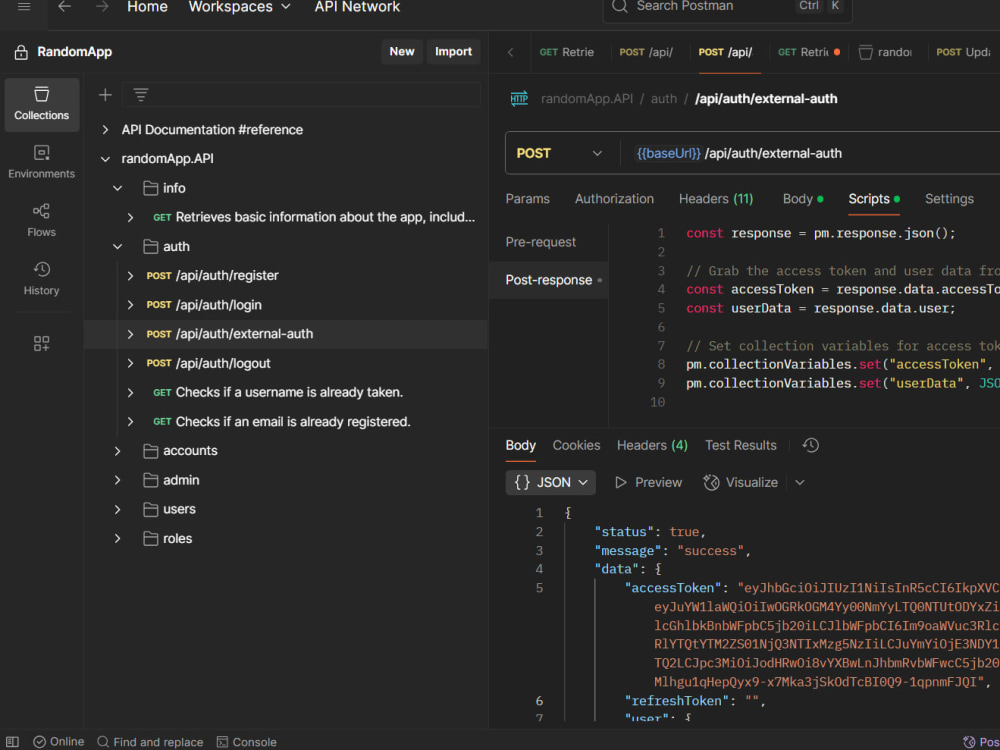Switch to the Headers (11) request tab
The height and width of the screenshot is (750, 1000).
pyautogui.click(x=716, y=199)
